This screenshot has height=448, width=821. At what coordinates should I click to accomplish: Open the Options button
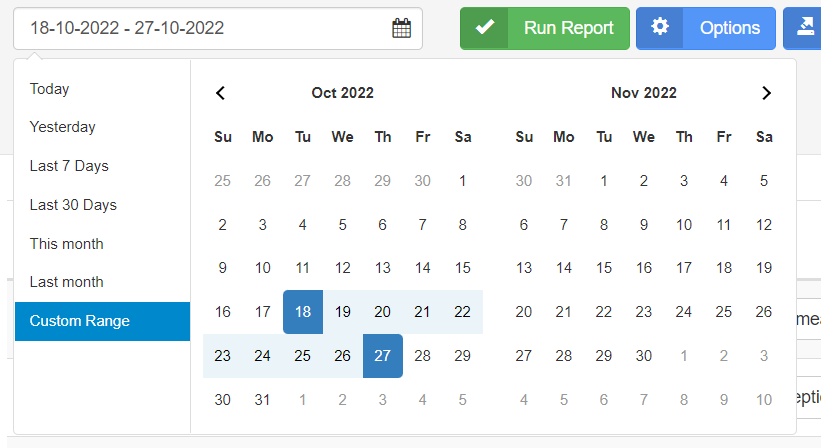(x=706, y=28)
